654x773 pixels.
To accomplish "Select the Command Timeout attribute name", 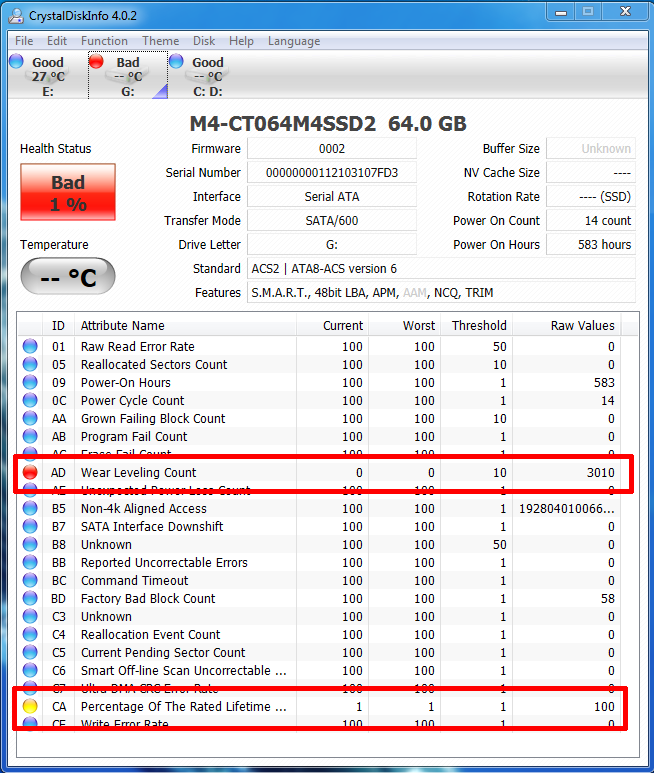I will [135, 580].
